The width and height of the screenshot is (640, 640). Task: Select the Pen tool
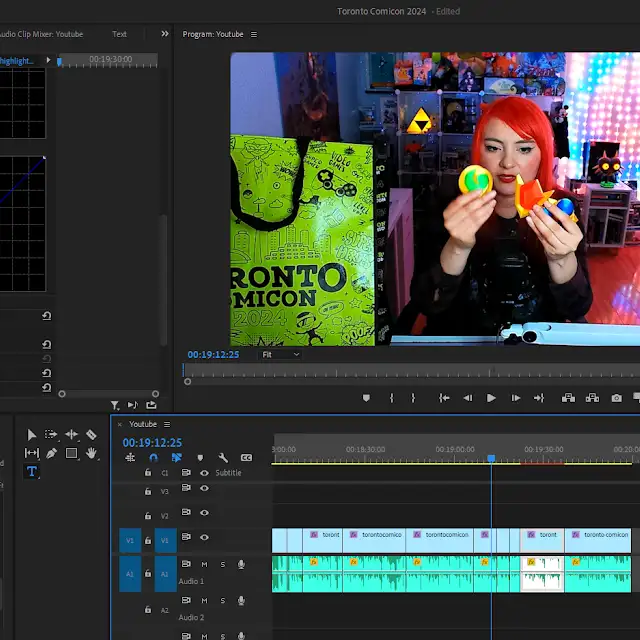point(51,453)
